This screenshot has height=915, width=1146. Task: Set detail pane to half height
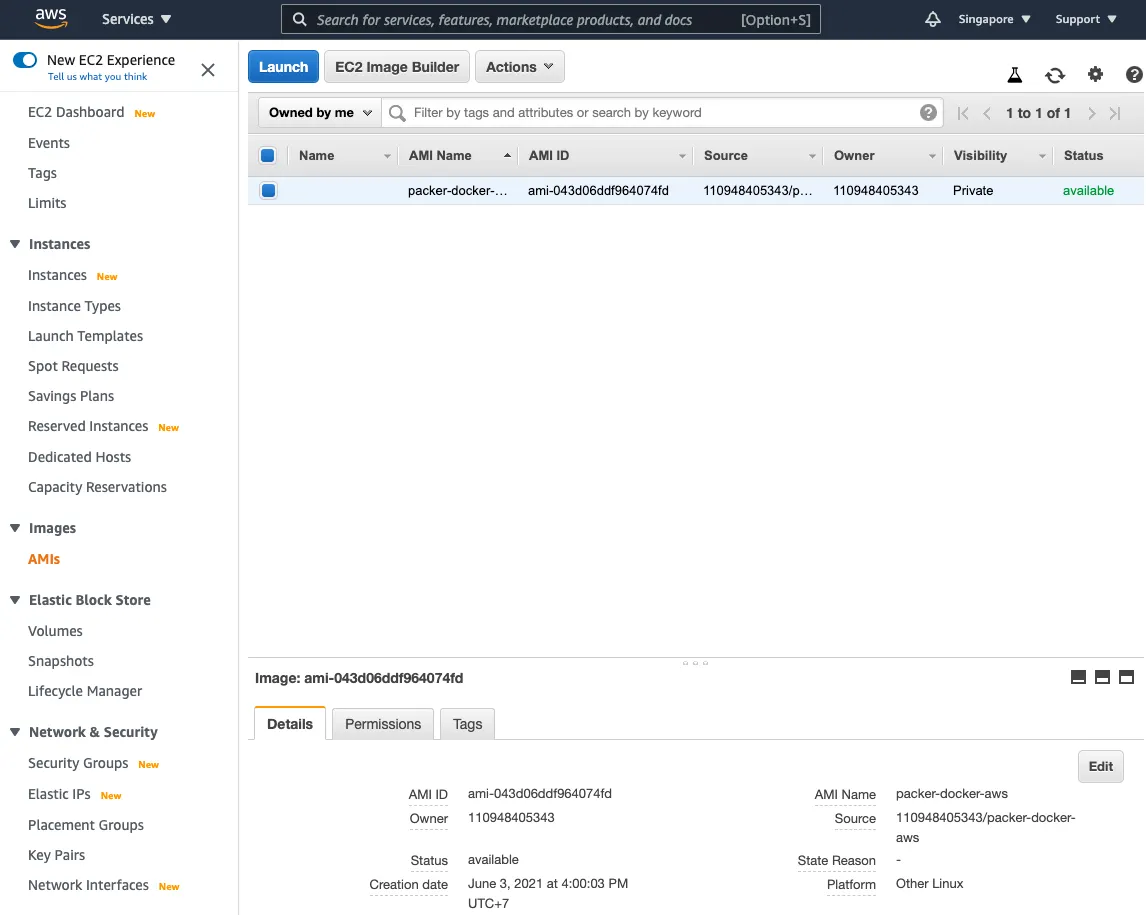point(1102,677)
